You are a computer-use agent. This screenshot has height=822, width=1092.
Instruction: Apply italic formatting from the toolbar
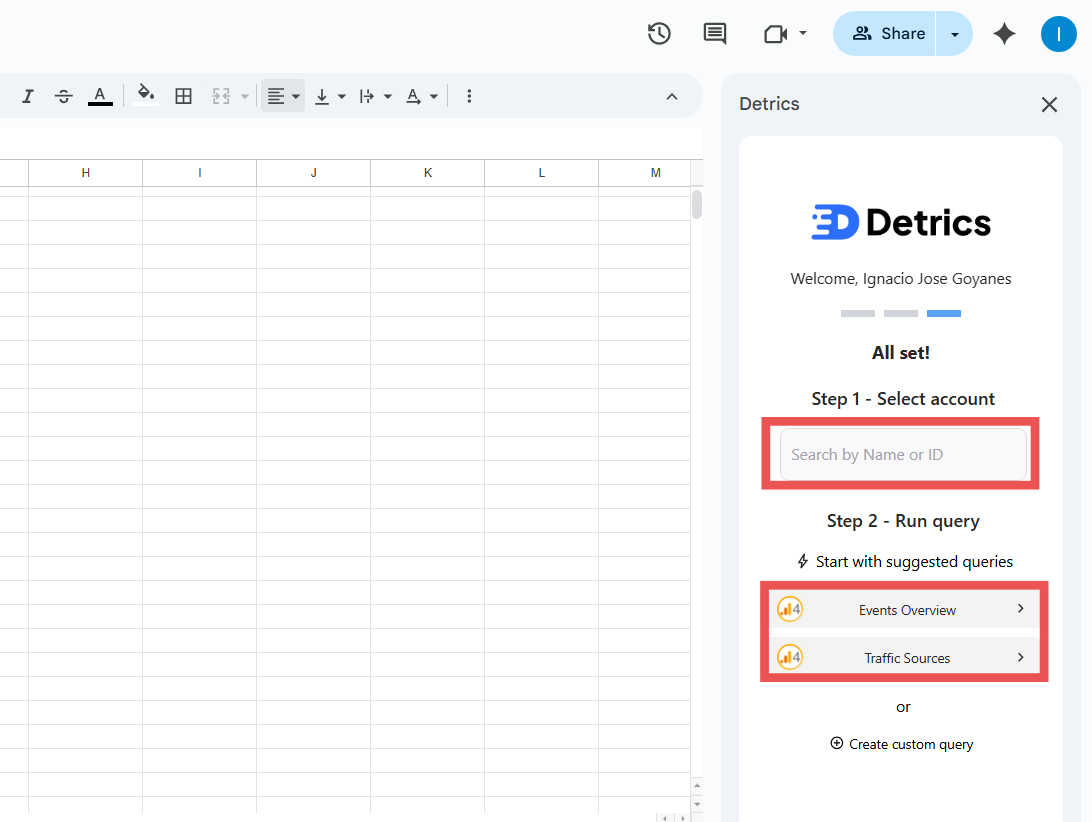[x=27, y=96]
